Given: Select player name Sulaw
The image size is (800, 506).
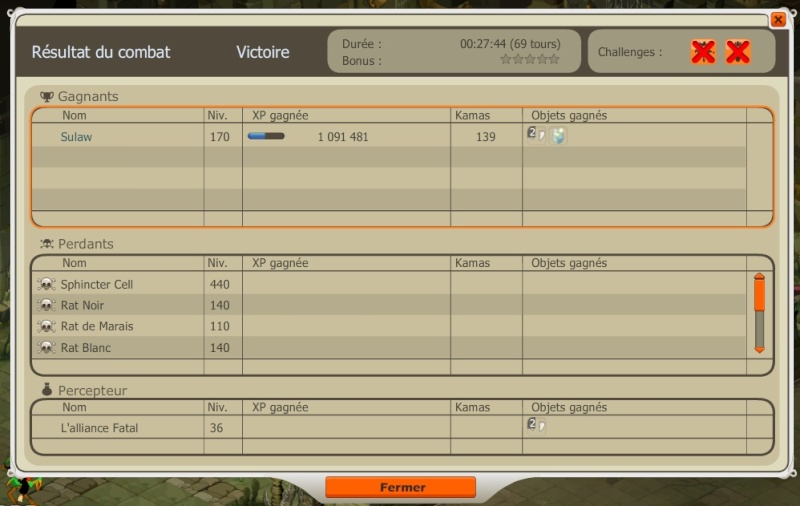Looking at the screenshot, I should pos(76,137).
